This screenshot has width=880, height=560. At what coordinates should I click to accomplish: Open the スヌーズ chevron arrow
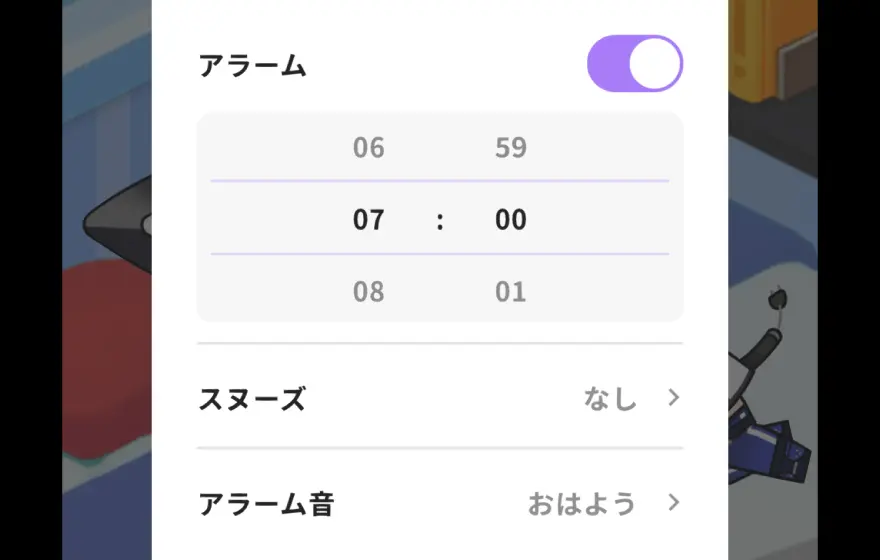point(674,398)
